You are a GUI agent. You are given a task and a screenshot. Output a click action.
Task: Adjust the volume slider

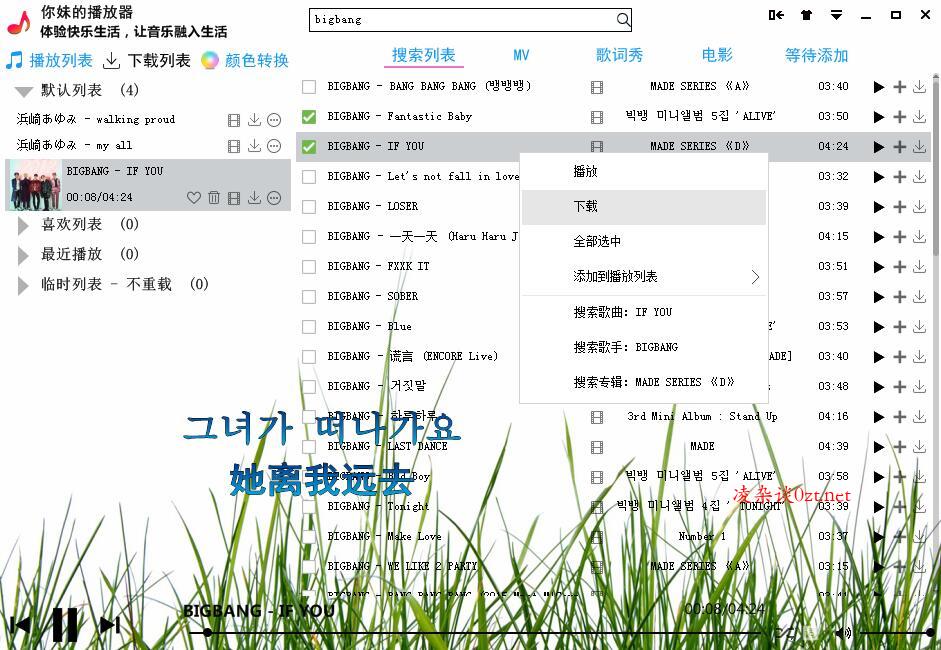pyautogui.click(x=897, y=633)
